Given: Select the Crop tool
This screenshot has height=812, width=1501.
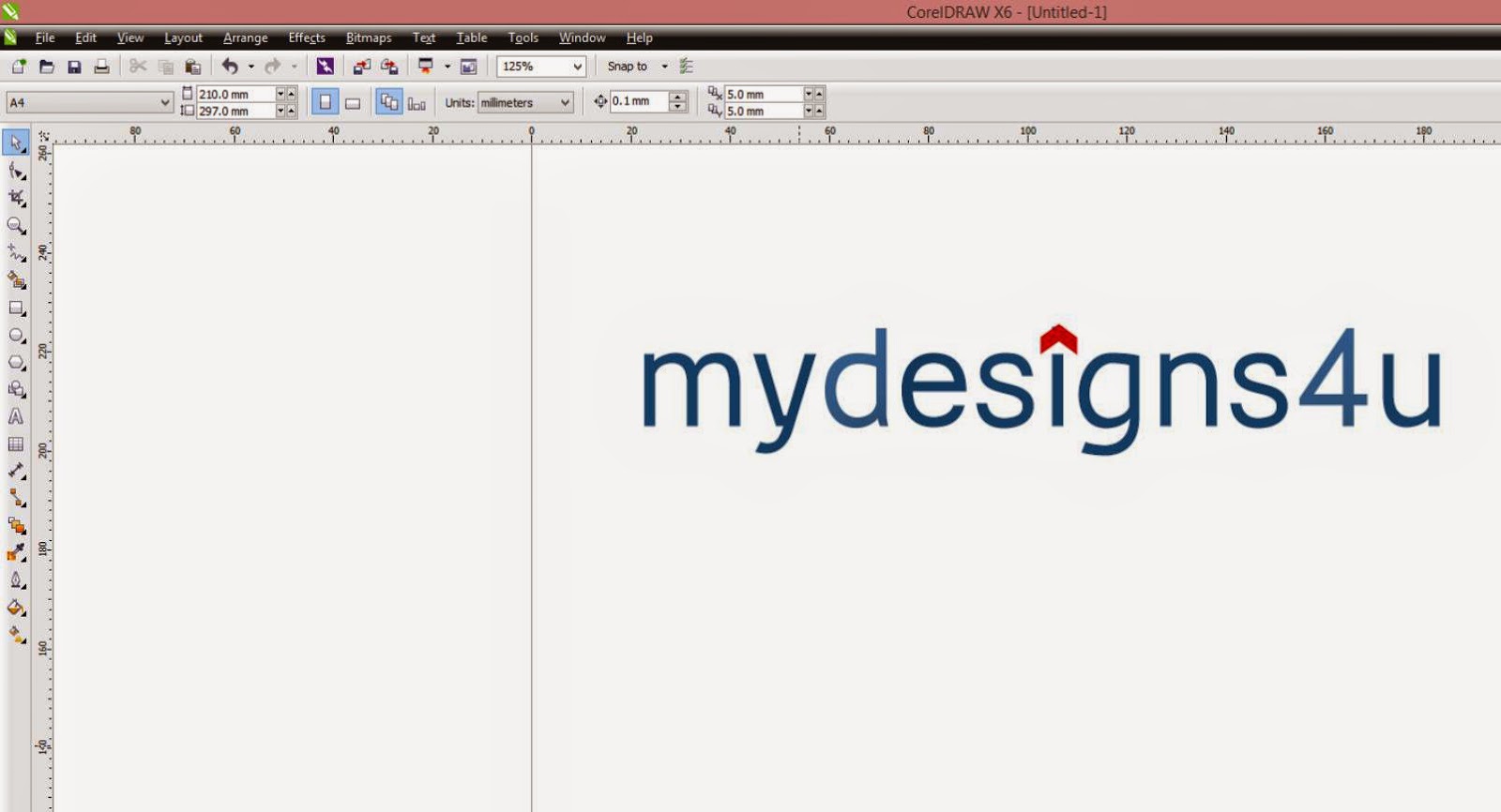Looking at the screenshot, I should click(x=16, y=198).
